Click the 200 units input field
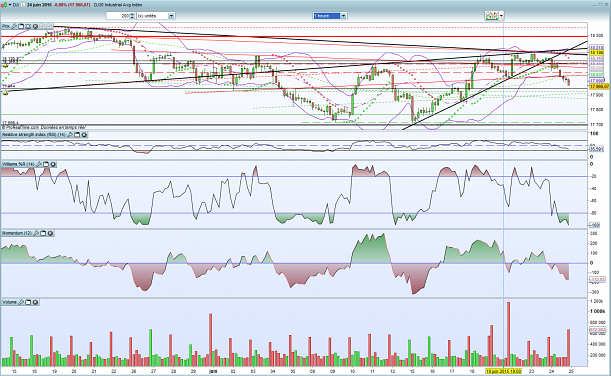Screen dimensions: 611x376 coord(118,16)
